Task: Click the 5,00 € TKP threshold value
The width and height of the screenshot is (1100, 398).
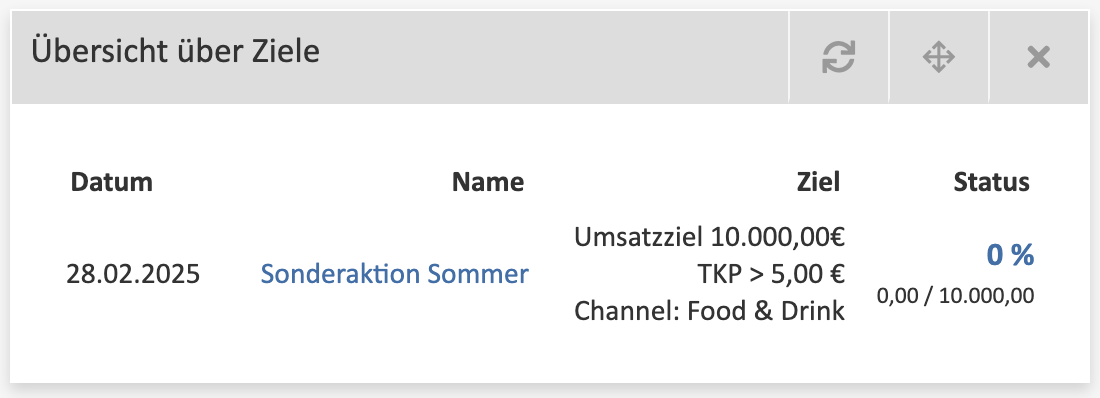Action: tap(807, 274)
